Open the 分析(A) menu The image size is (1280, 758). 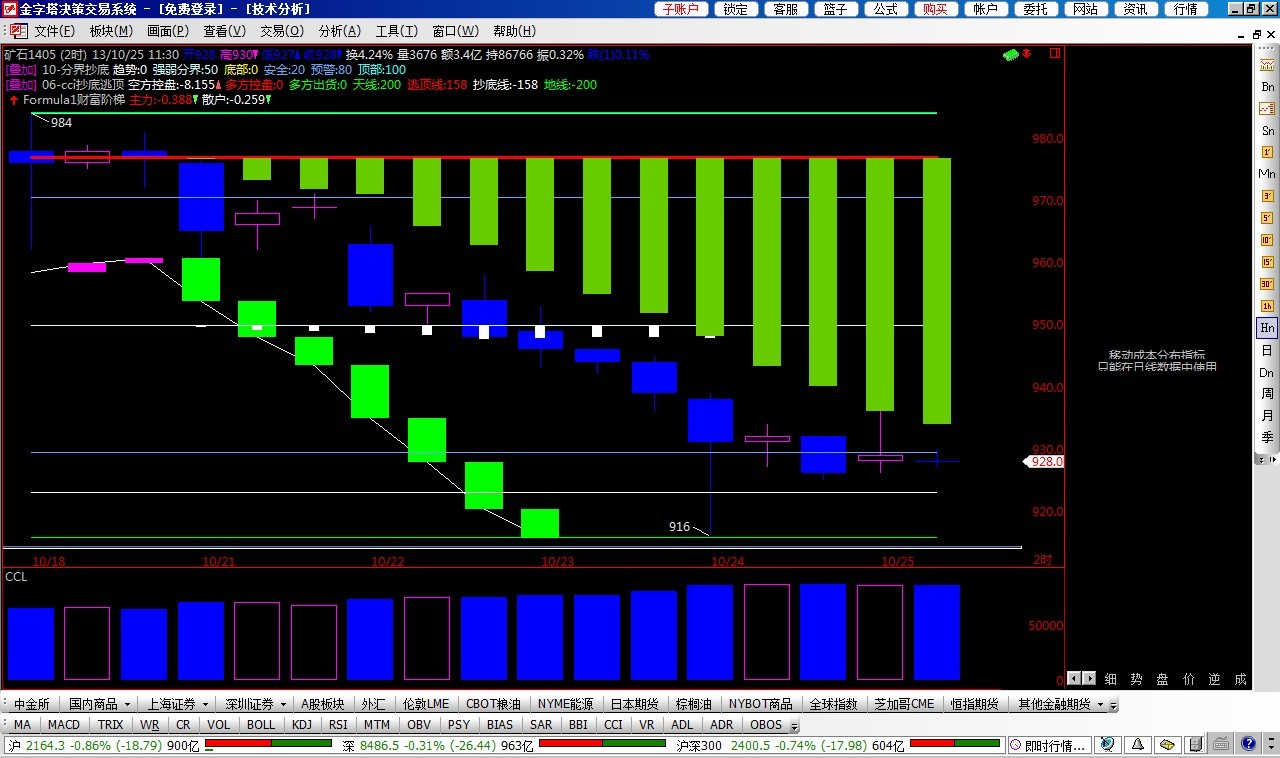click(340, 31)
